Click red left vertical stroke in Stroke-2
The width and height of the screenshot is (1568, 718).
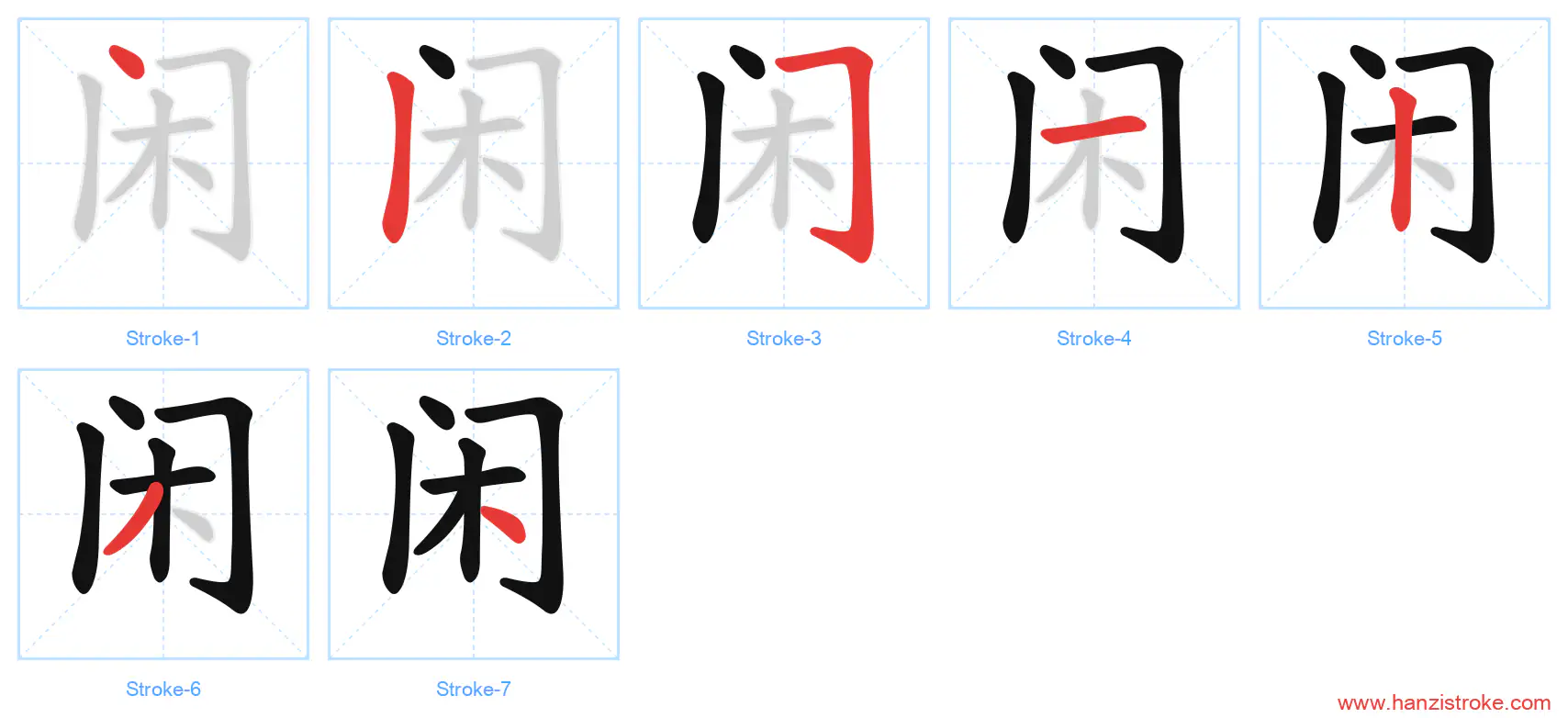pyautogui.click(x=399, y=158)
